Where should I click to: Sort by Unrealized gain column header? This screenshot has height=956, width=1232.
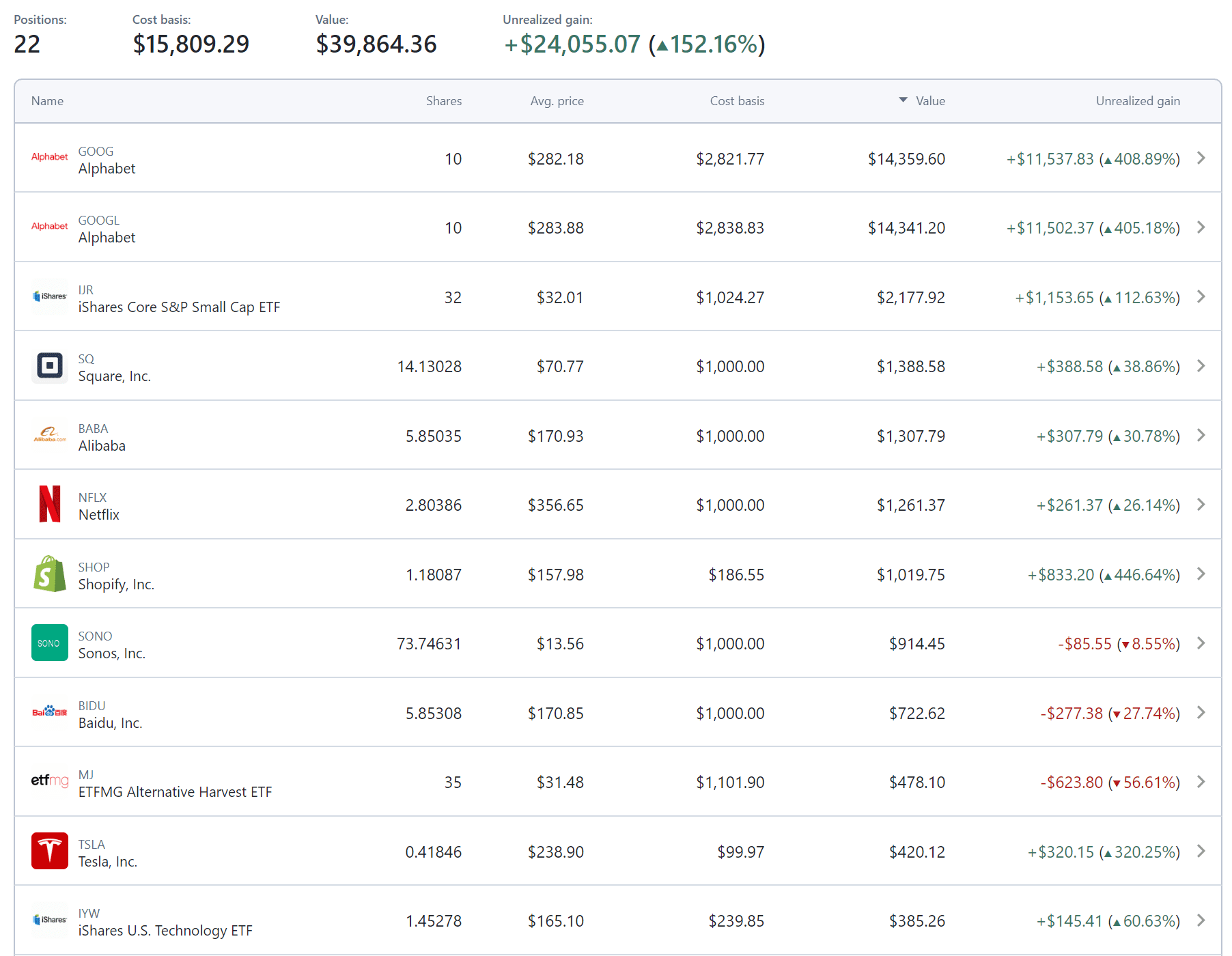(x=1138, y=101)
